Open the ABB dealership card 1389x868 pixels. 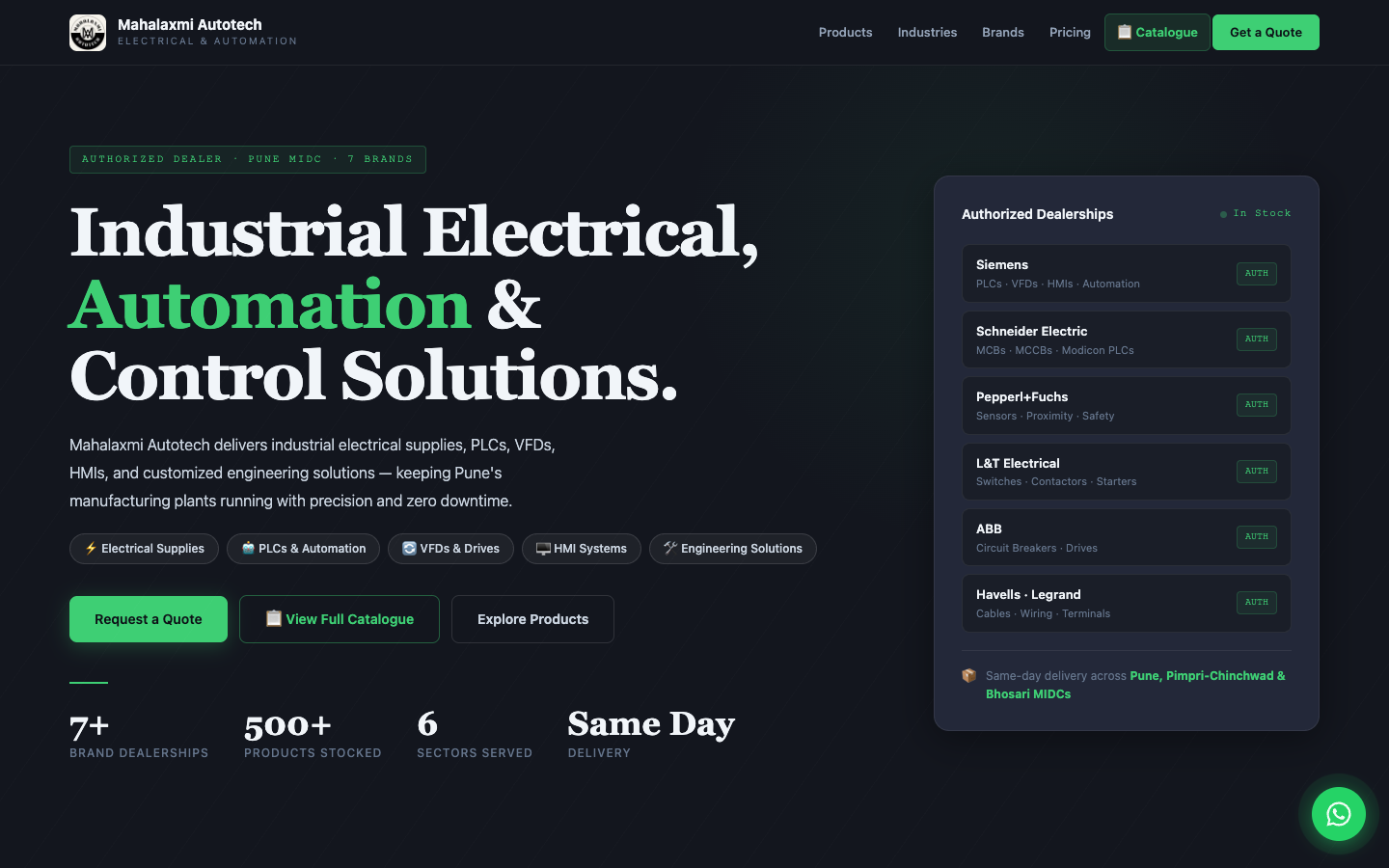tap(1127, 537)
